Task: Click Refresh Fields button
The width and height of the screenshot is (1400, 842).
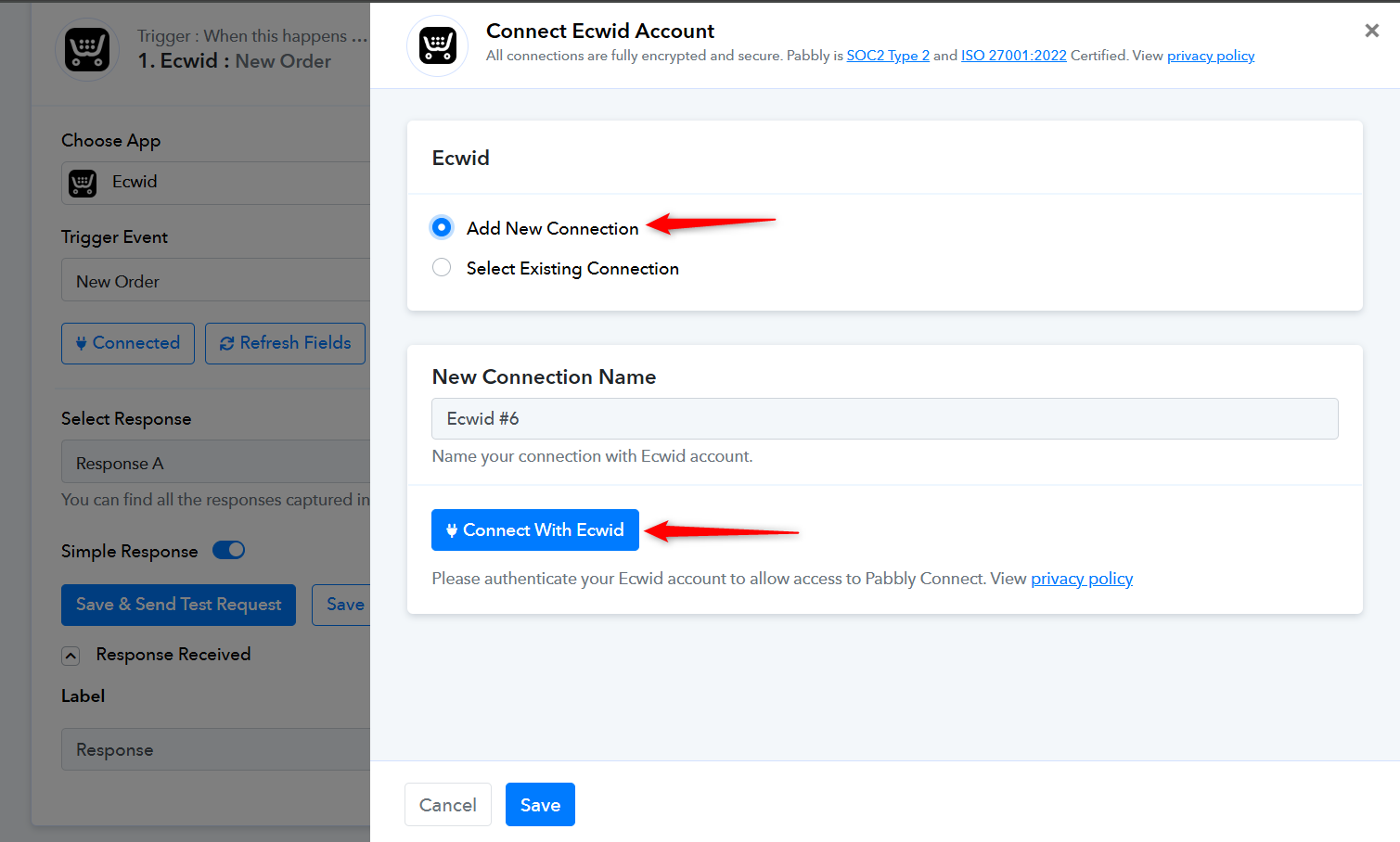Action: click(285, 343)
